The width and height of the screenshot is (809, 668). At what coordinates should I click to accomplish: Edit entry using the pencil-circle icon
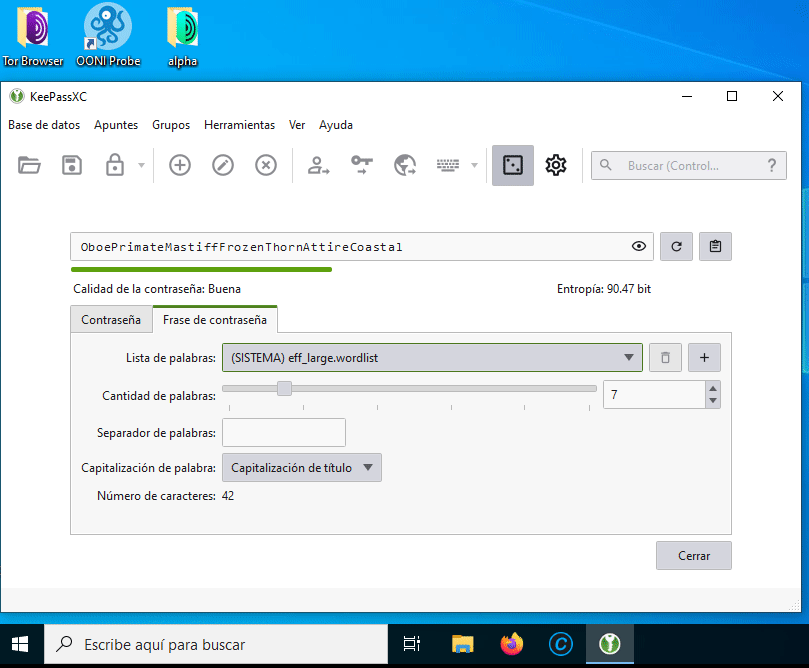(223, 166)
